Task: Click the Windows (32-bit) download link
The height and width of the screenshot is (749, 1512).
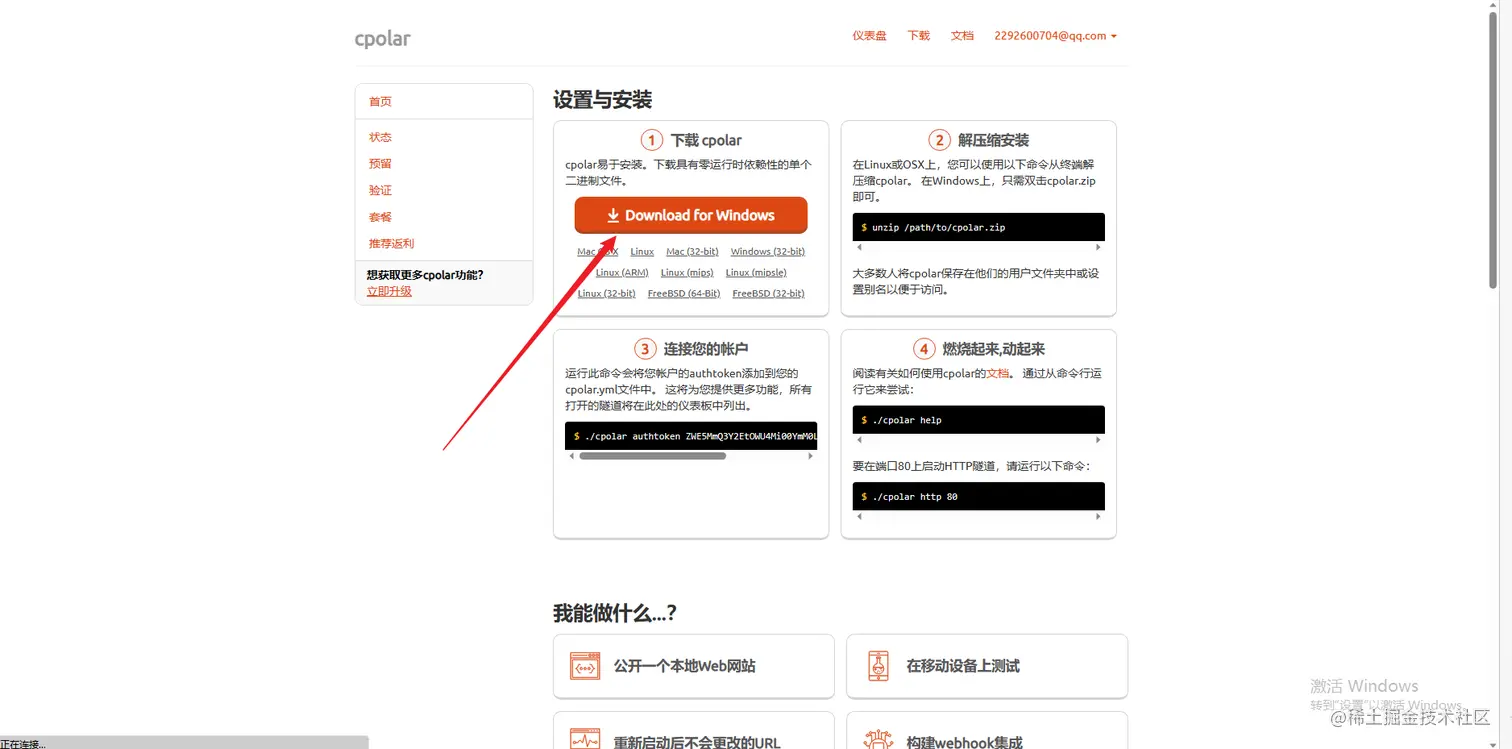Action: [x=768, y=251]
